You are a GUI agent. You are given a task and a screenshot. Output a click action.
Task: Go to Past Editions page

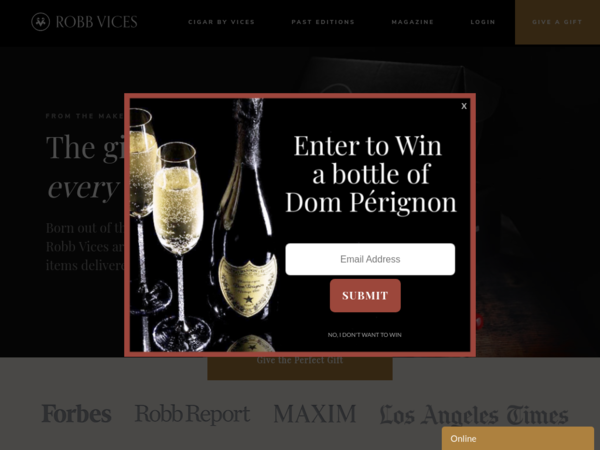pos(323,22)
